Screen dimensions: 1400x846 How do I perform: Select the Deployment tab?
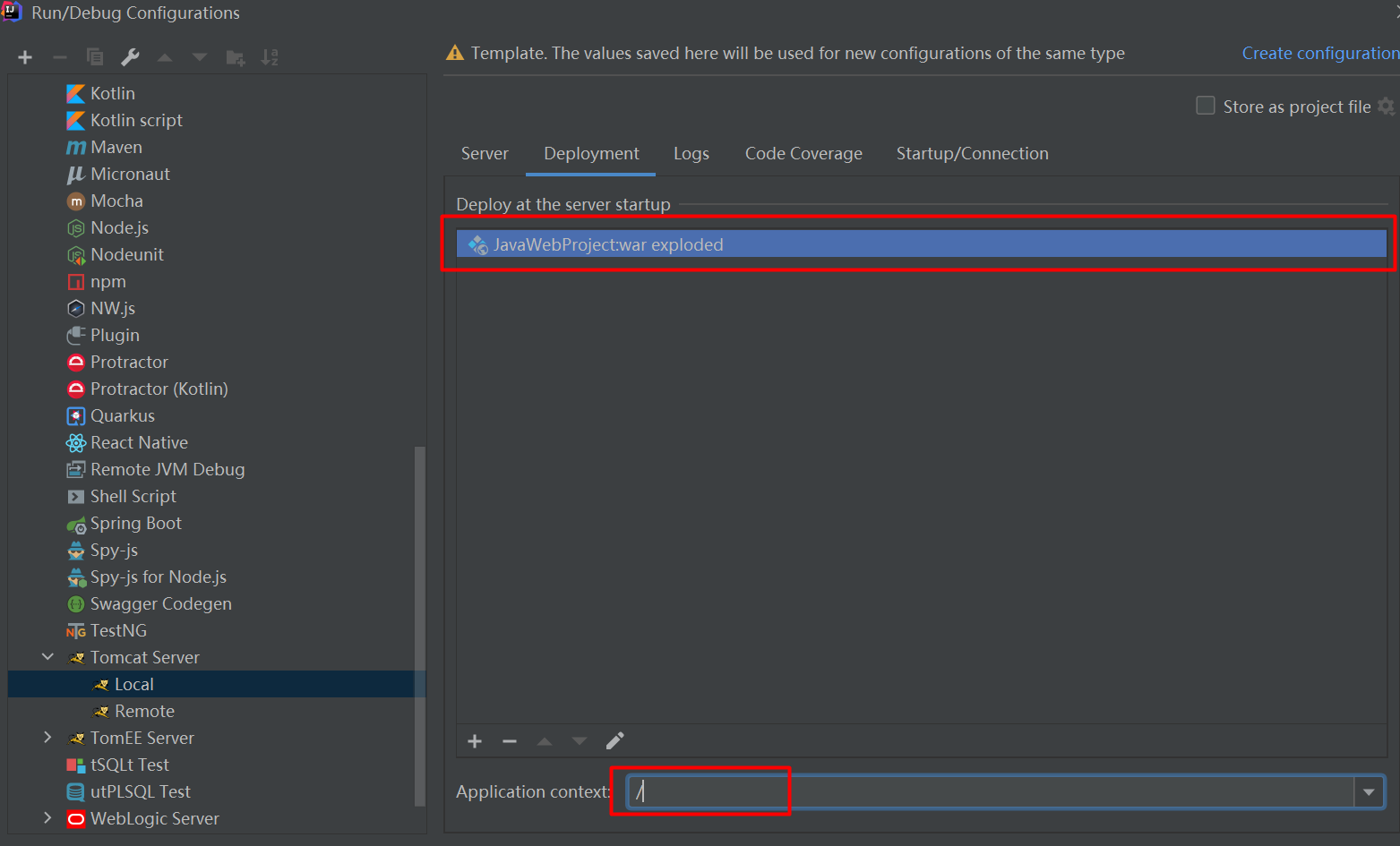[x=591, y=153]
